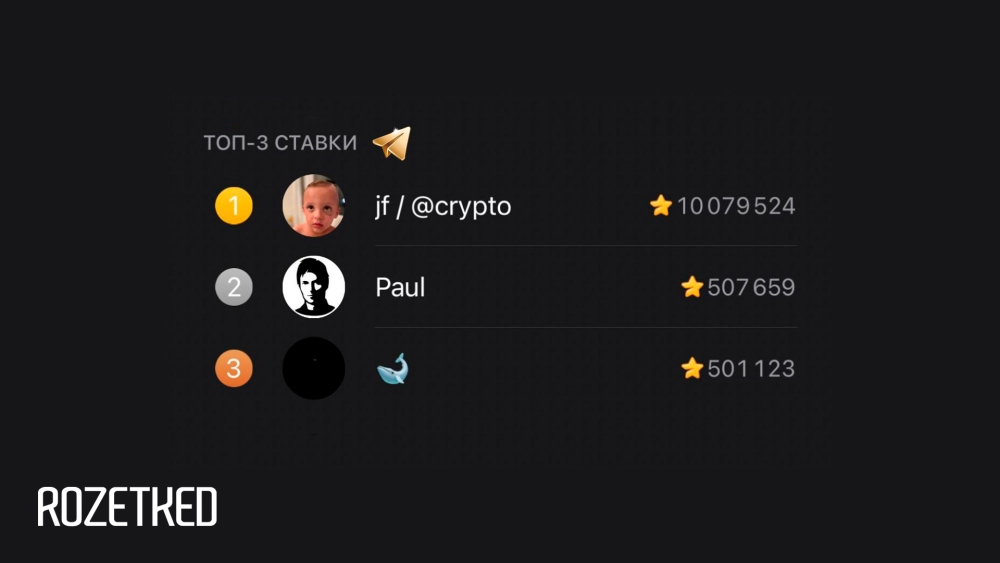Click the 501 123 stars amount

point(751,369)
